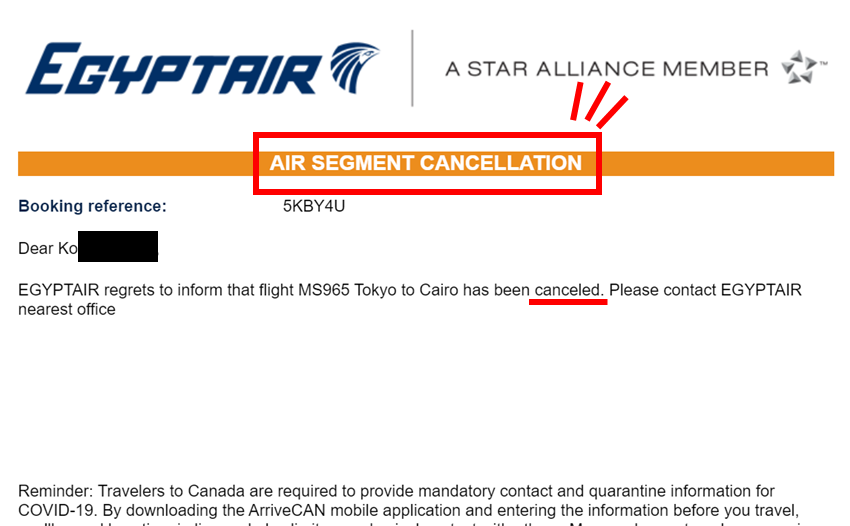Click the A STAR ALLIANCE MEMBER text
850x526 pixels.
click(607, 69)
